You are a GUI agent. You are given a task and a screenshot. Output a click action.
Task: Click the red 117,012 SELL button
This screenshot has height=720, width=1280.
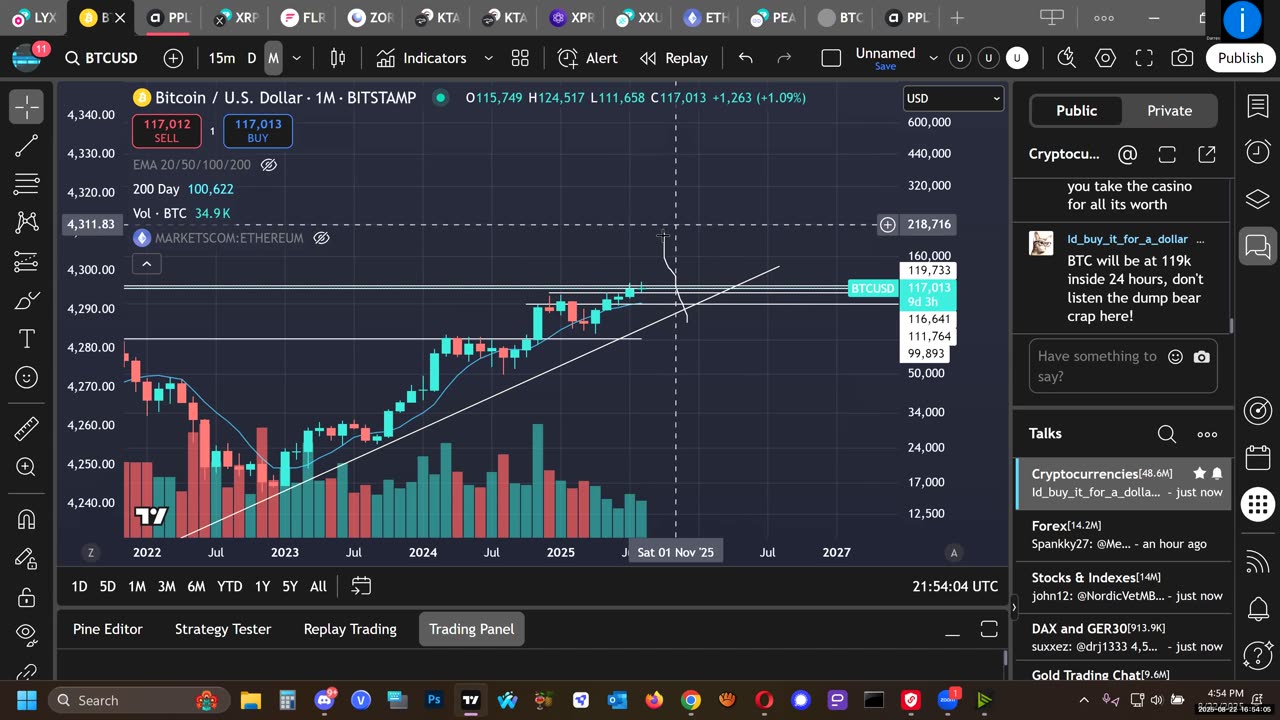click(166, 131)
